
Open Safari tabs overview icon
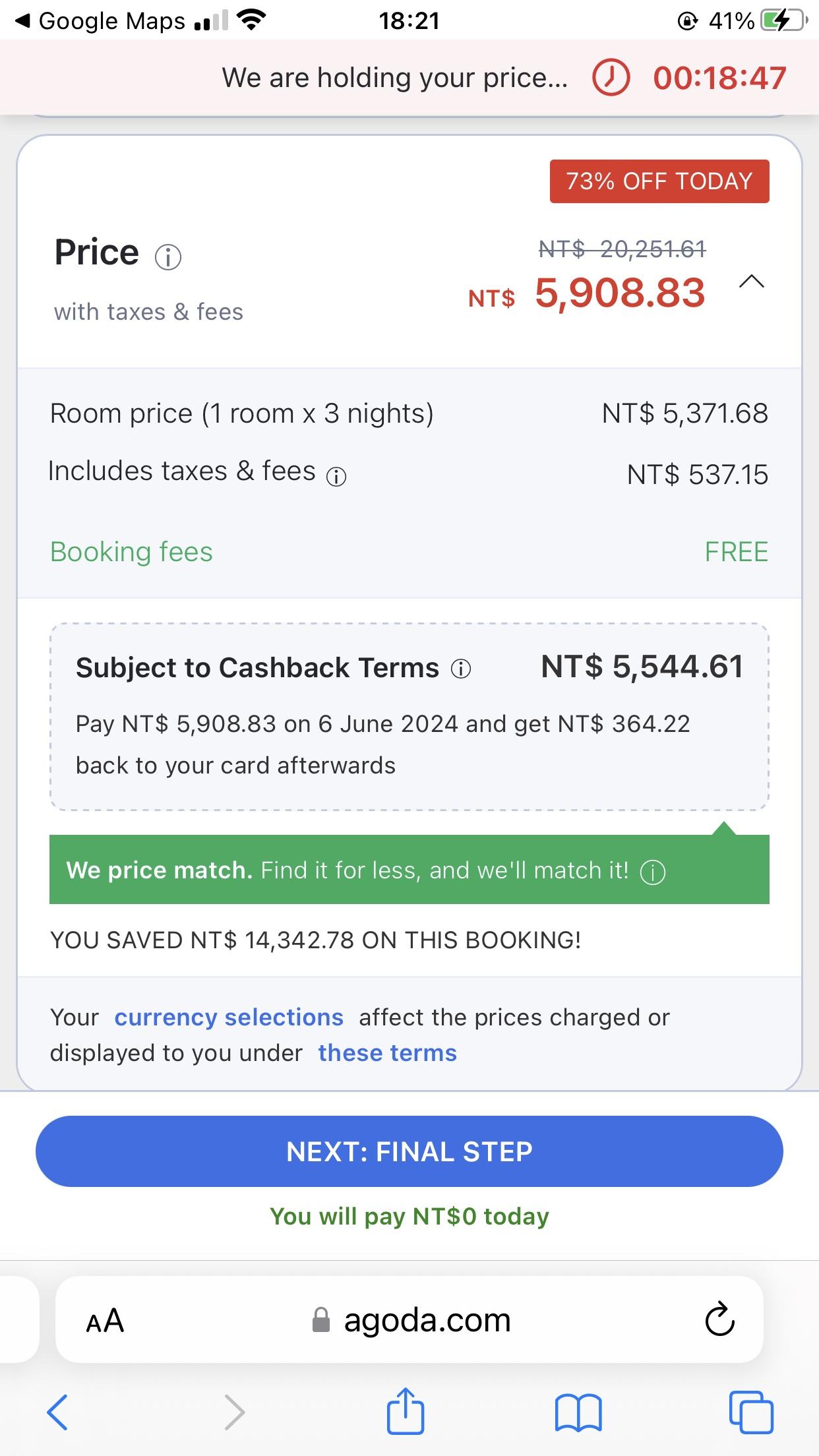751,1412
